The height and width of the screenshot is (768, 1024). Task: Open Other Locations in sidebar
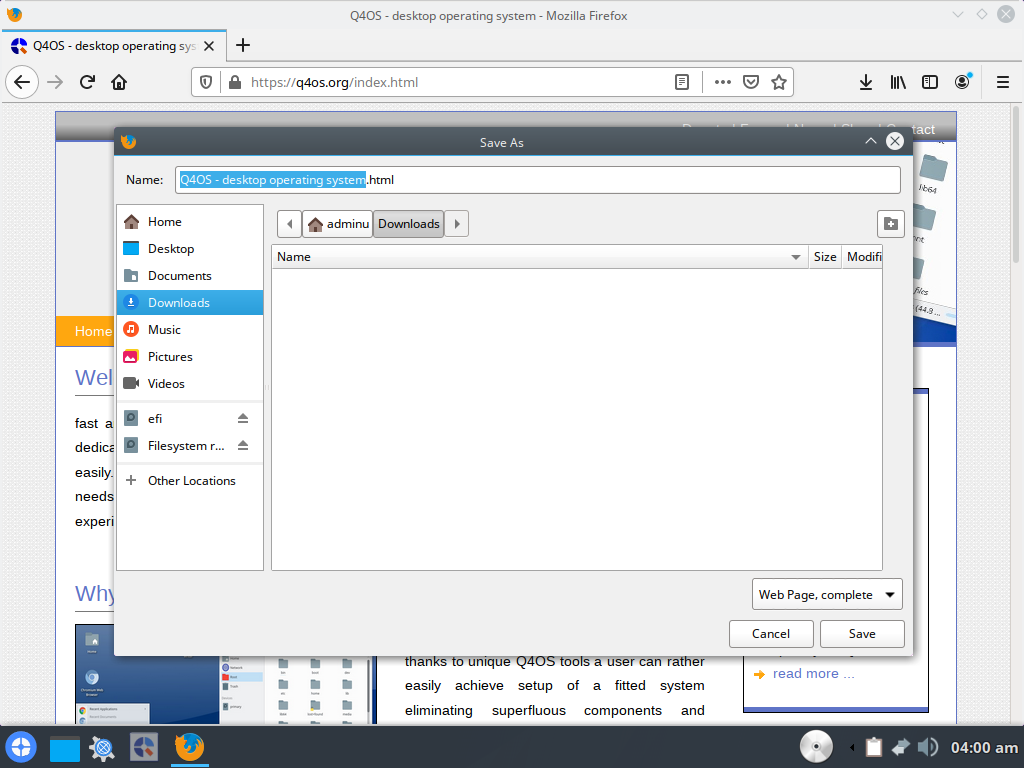(190, 481)
